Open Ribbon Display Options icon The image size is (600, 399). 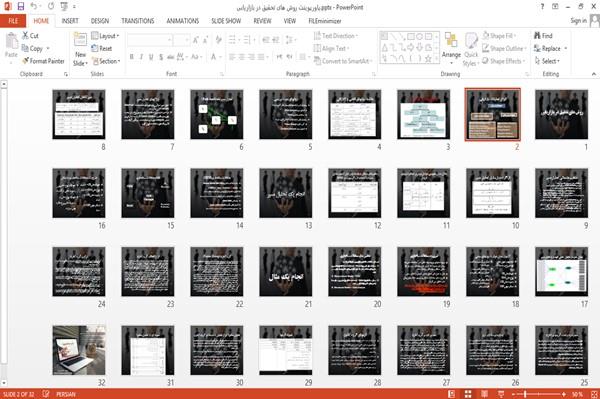[x=555, y=7]
